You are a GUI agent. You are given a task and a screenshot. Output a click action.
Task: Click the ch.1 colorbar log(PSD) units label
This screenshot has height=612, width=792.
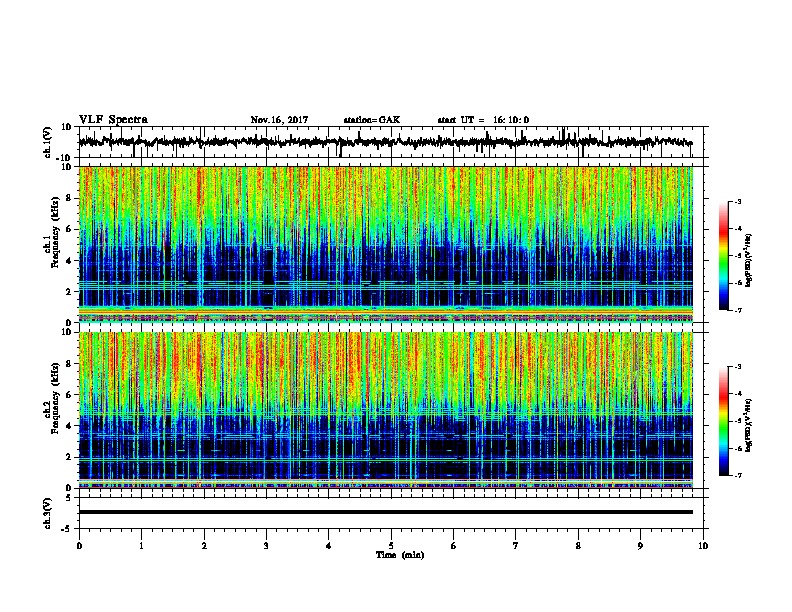coord(749,260)
